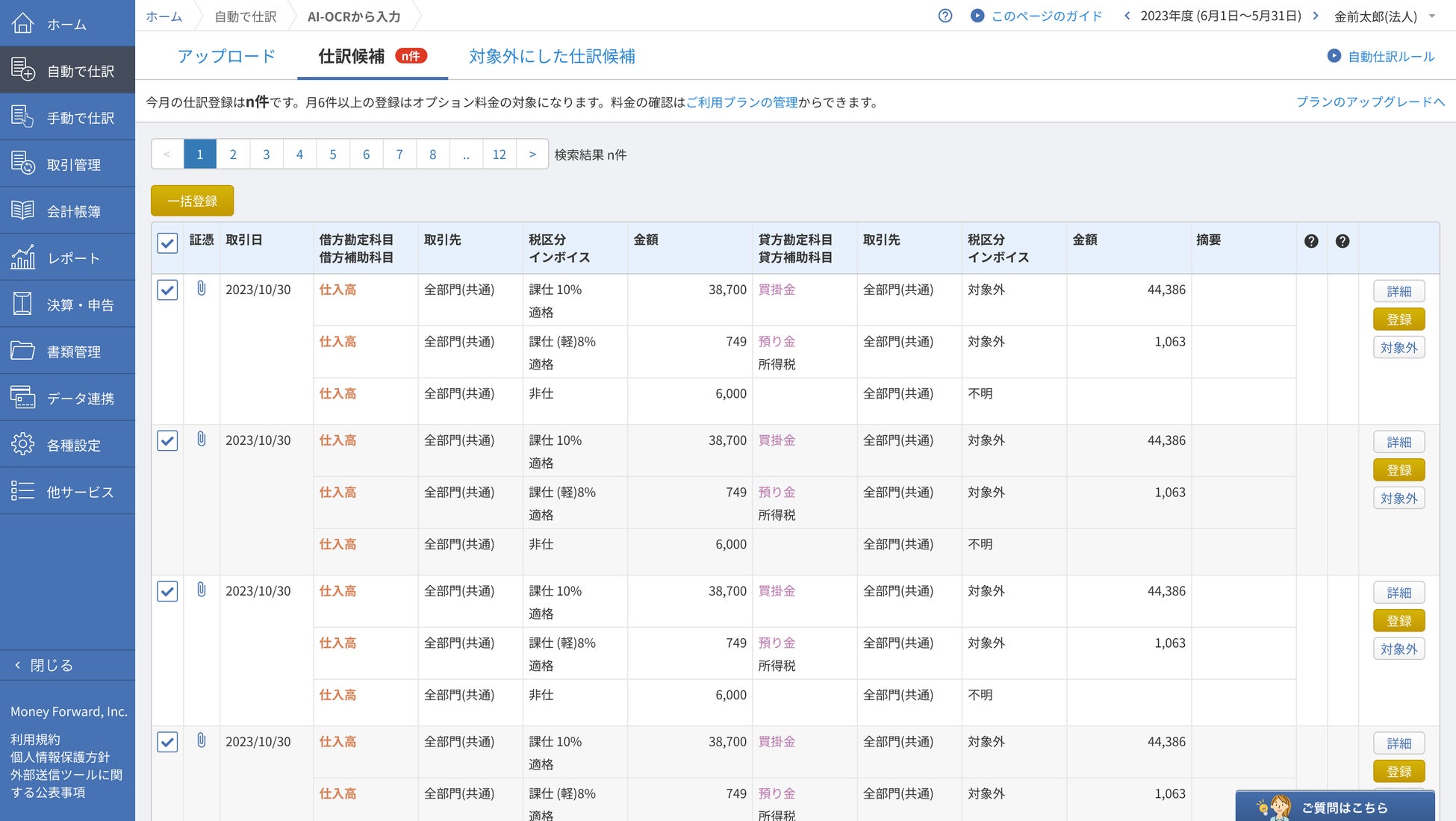Click 詳細 button for first entry
The width and height of the screenshot is (1456, 821).
1399,291
